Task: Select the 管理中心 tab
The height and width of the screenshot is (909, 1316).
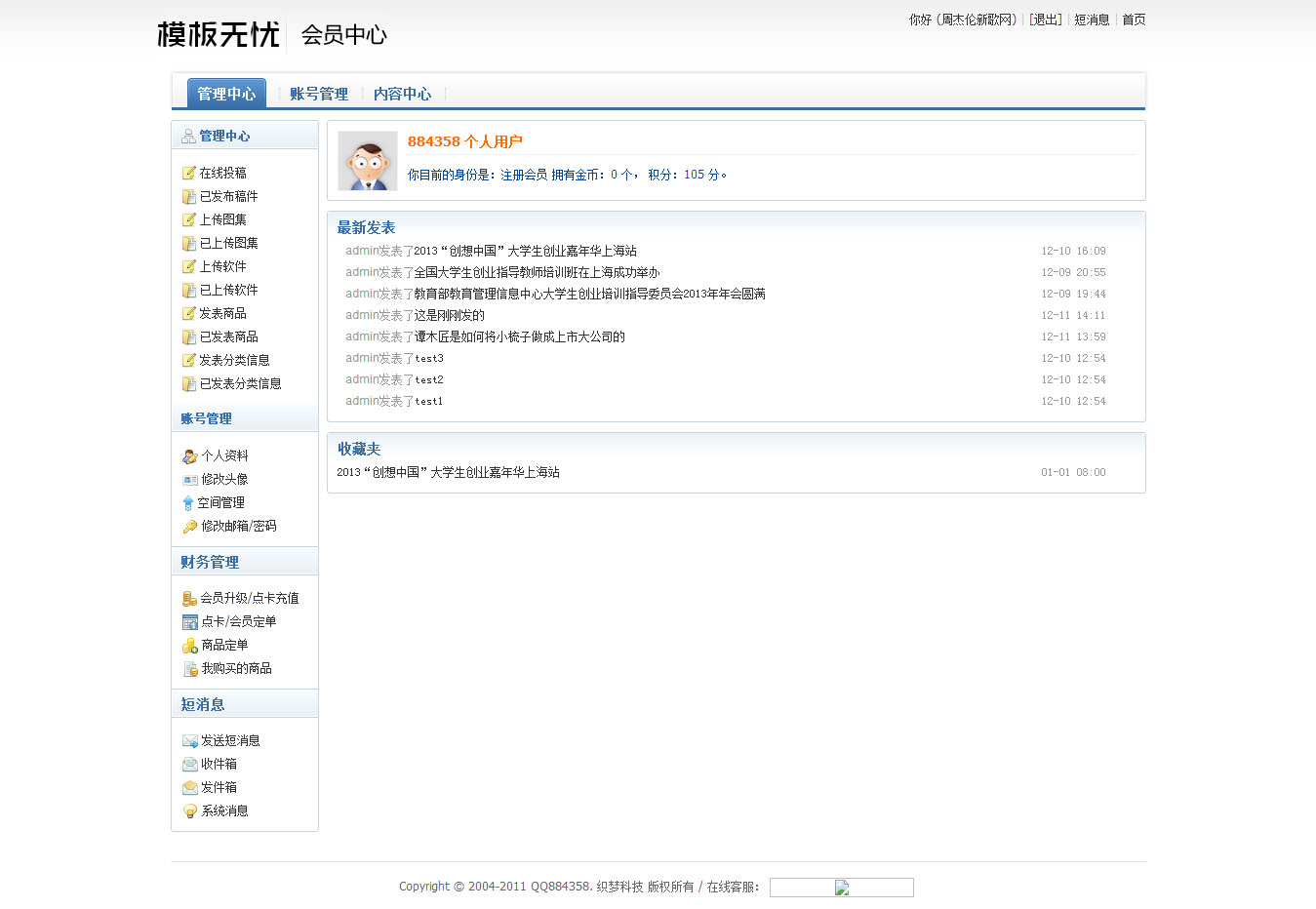Action: pyautogui.click(x=226, y=94)
